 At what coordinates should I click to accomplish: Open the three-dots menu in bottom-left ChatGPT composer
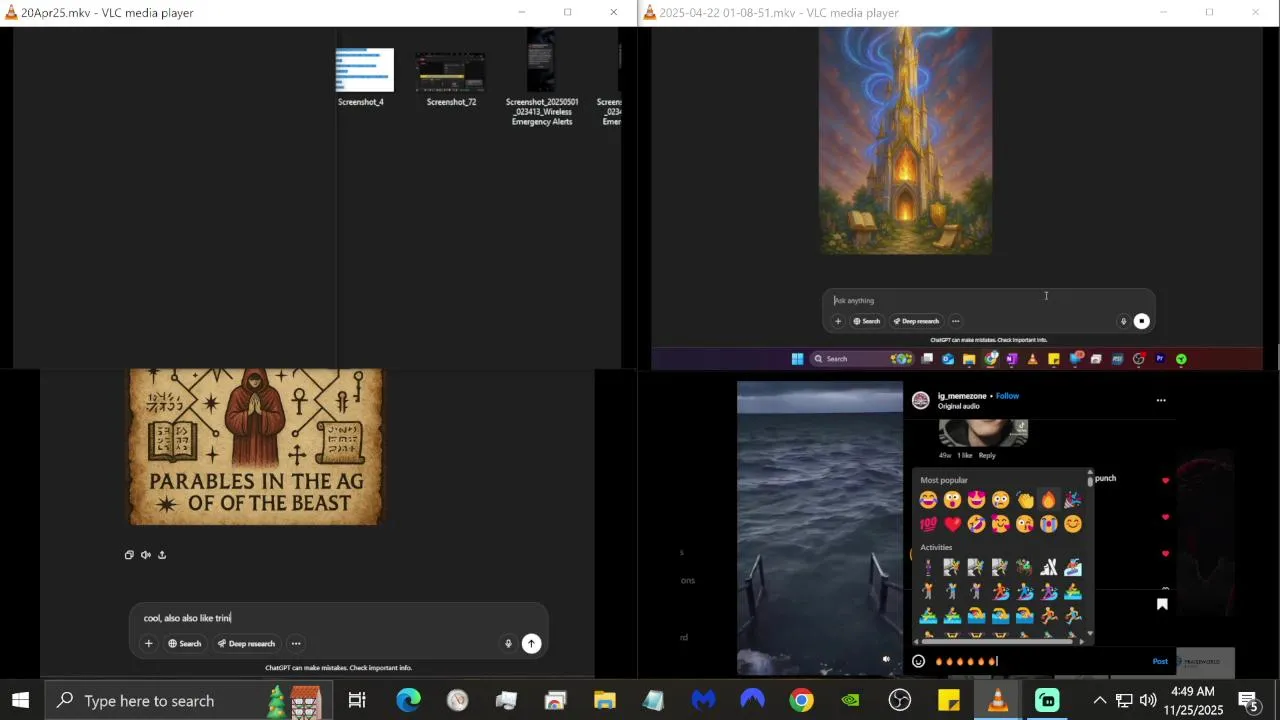(x=296, y=644)
